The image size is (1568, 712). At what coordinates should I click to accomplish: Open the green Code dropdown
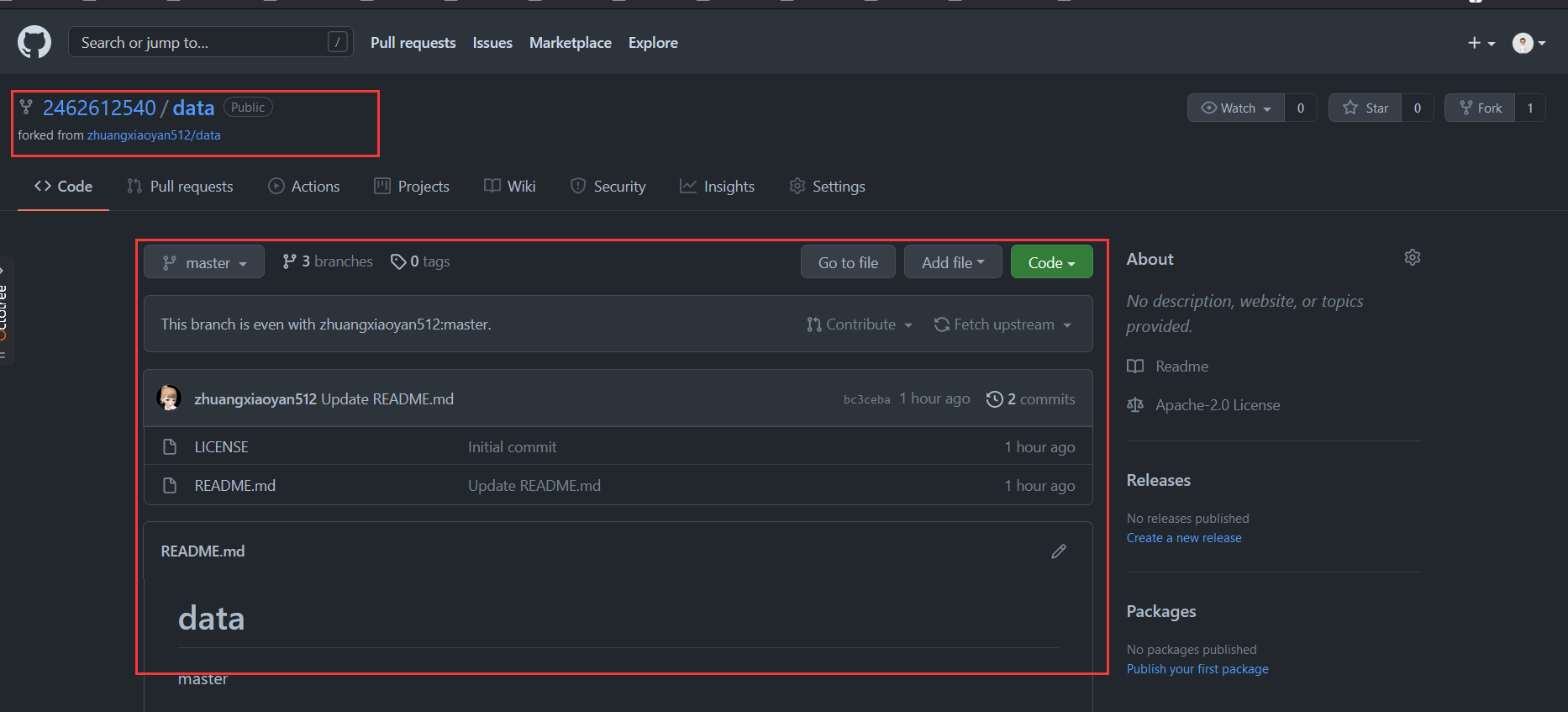pos(1051,262)
